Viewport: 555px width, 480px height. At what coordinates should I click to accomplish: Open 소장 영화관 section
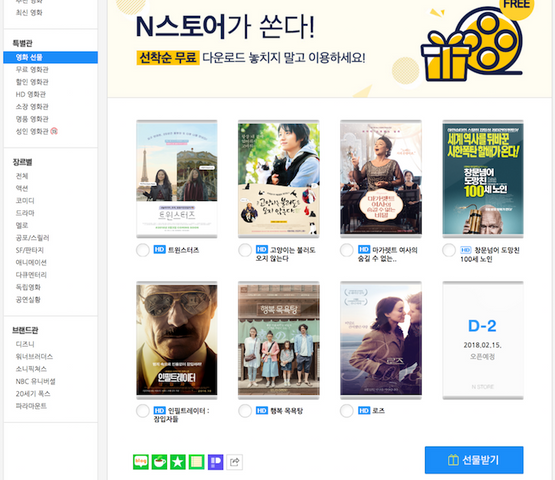(32, 107)
